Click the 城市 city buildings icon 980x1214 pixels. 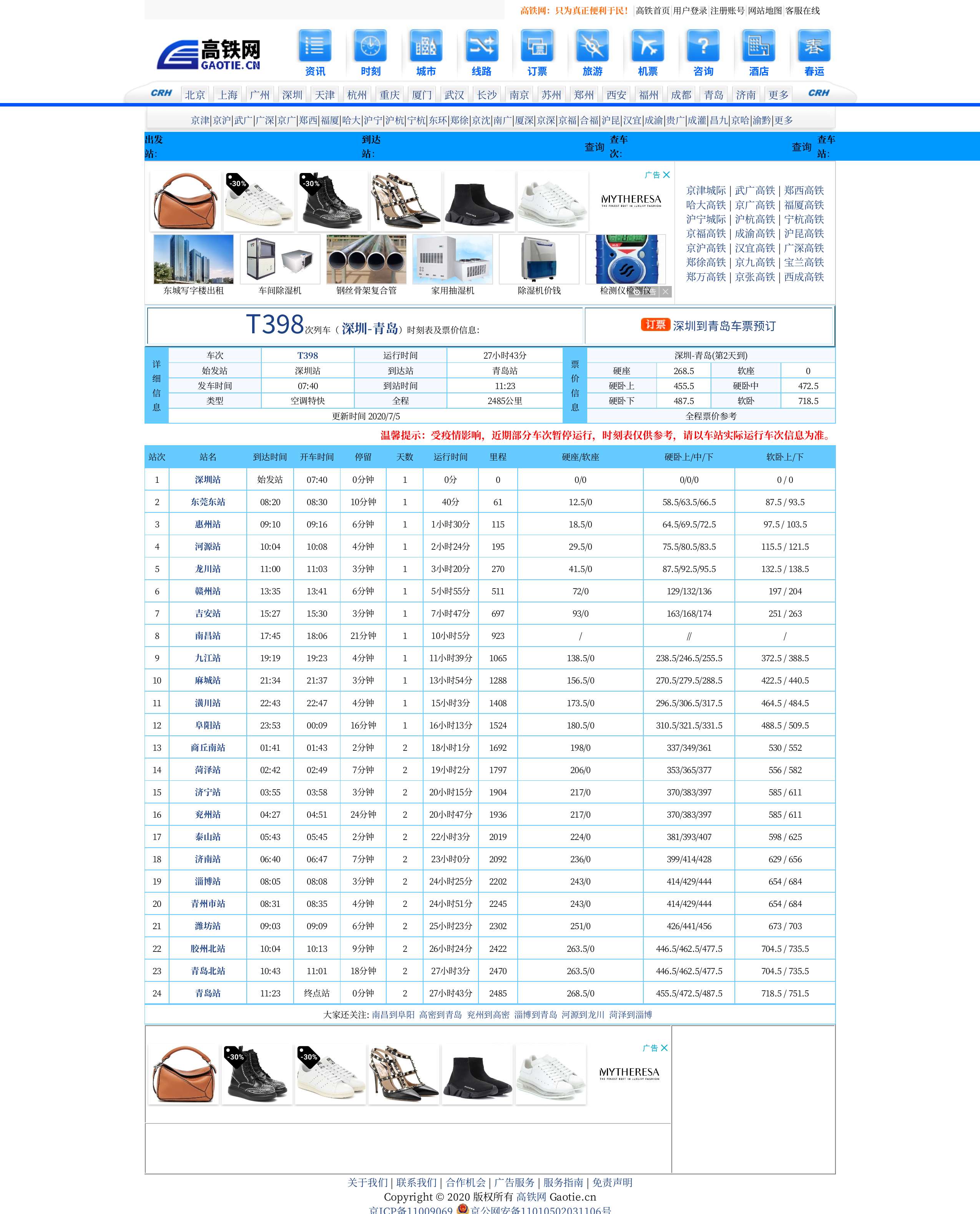pyautogui.click(x=426, y=46)
